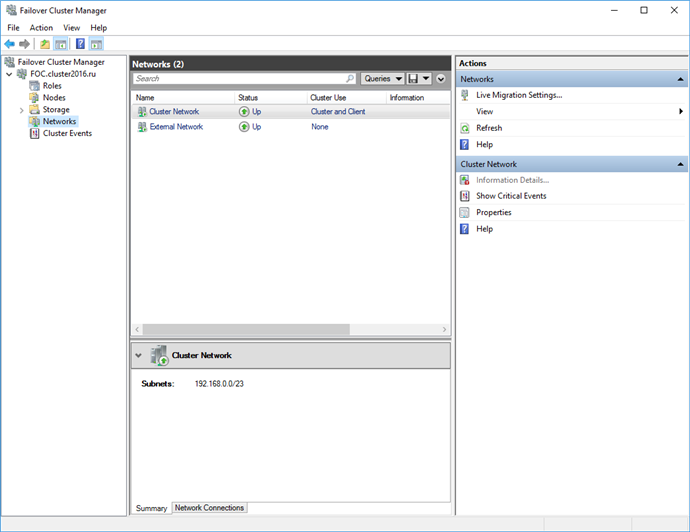Click the Help icon under Cluster Network actions
690x532 pixels.
(x=465, y=229)
